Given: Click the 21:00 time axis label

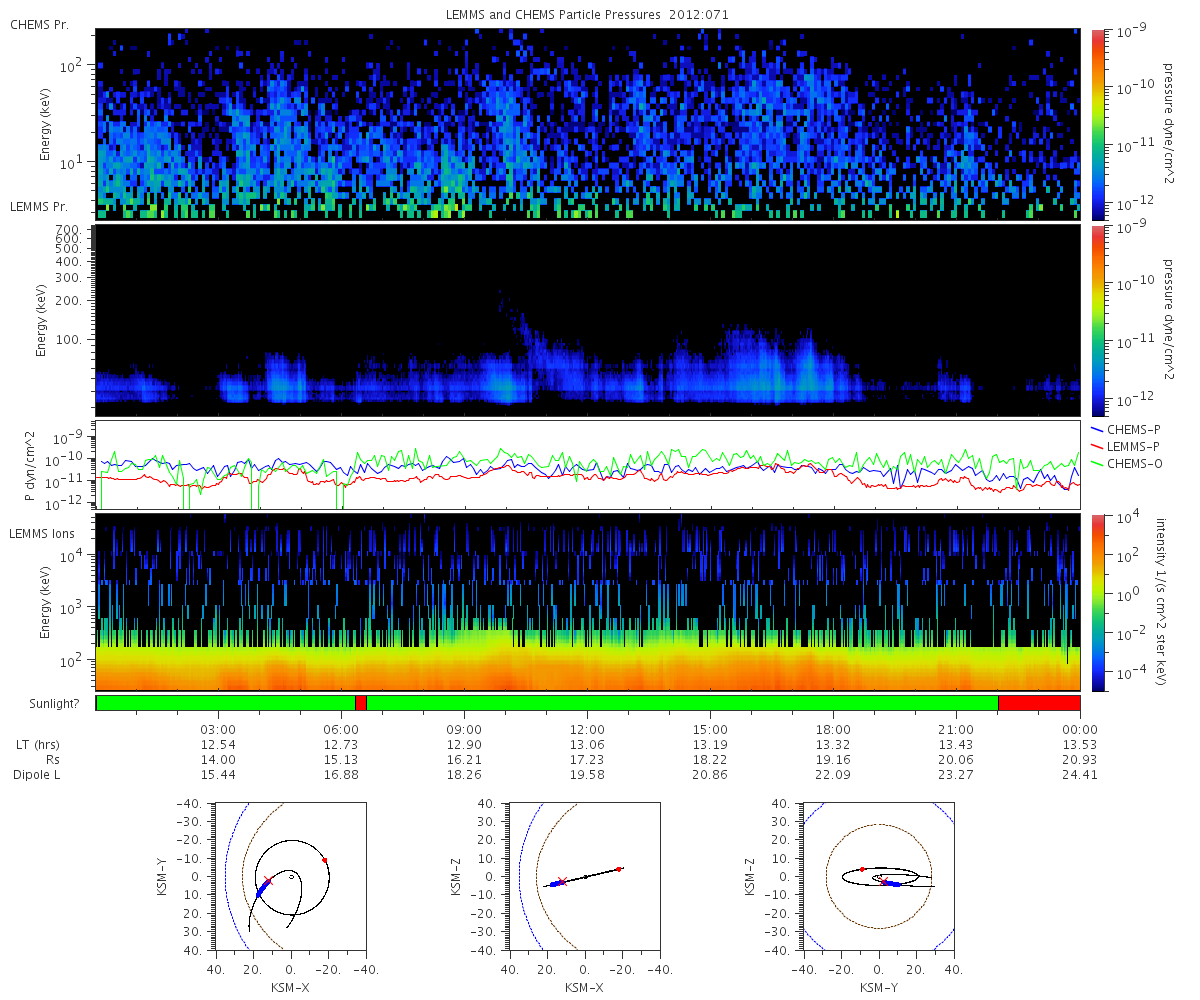Looking at the screenshot, I should [x=957, y=729].
